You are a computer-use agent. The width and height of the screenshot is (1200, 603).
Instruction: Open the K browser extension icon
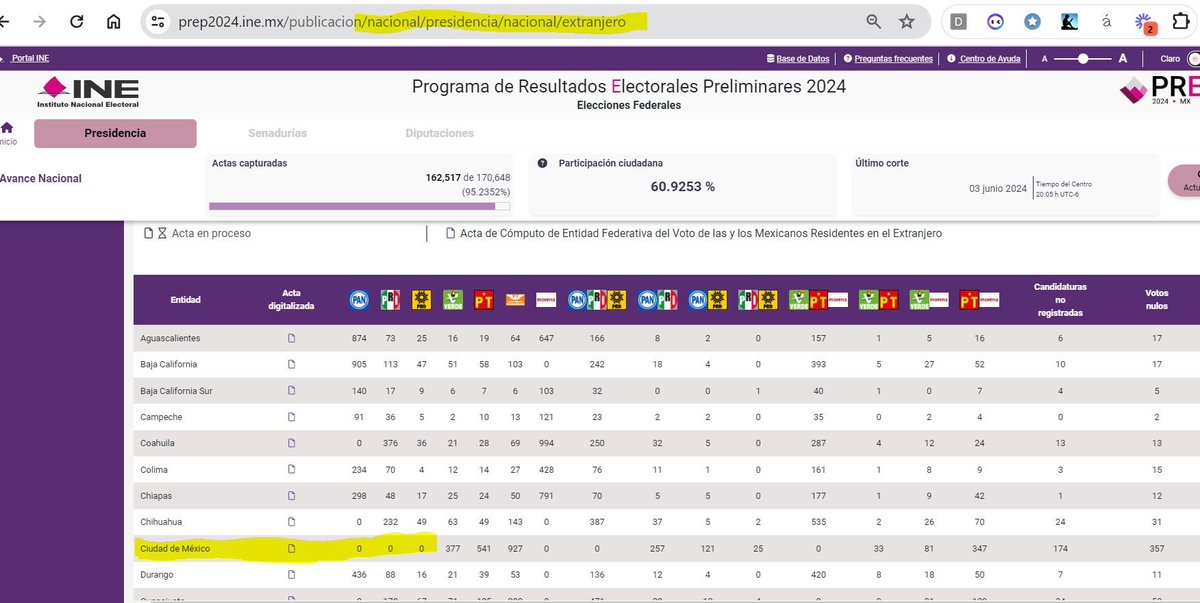tap(1069, 21)
